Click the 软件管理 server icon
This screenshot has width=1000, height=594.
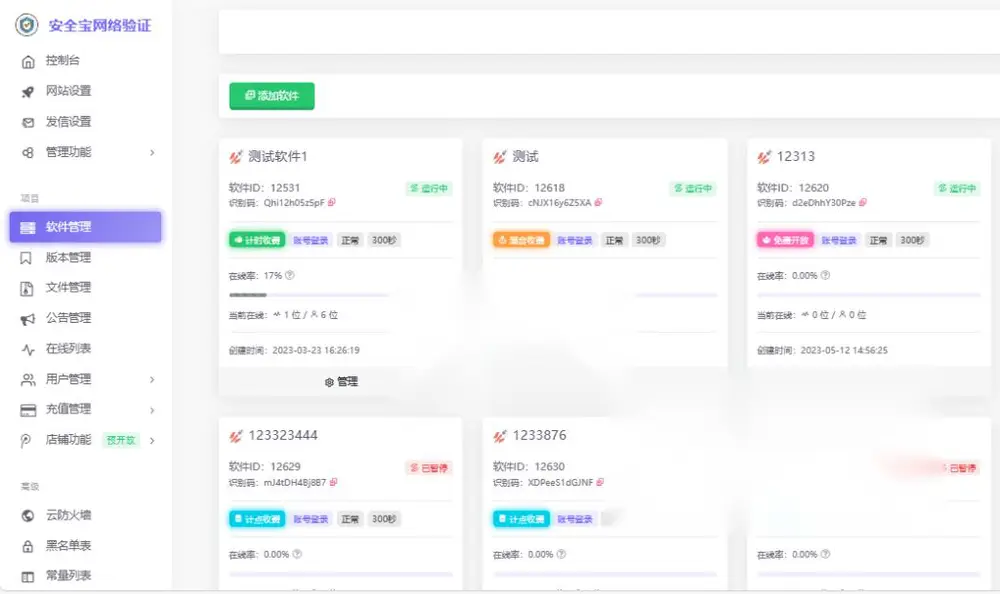(28, 228)
